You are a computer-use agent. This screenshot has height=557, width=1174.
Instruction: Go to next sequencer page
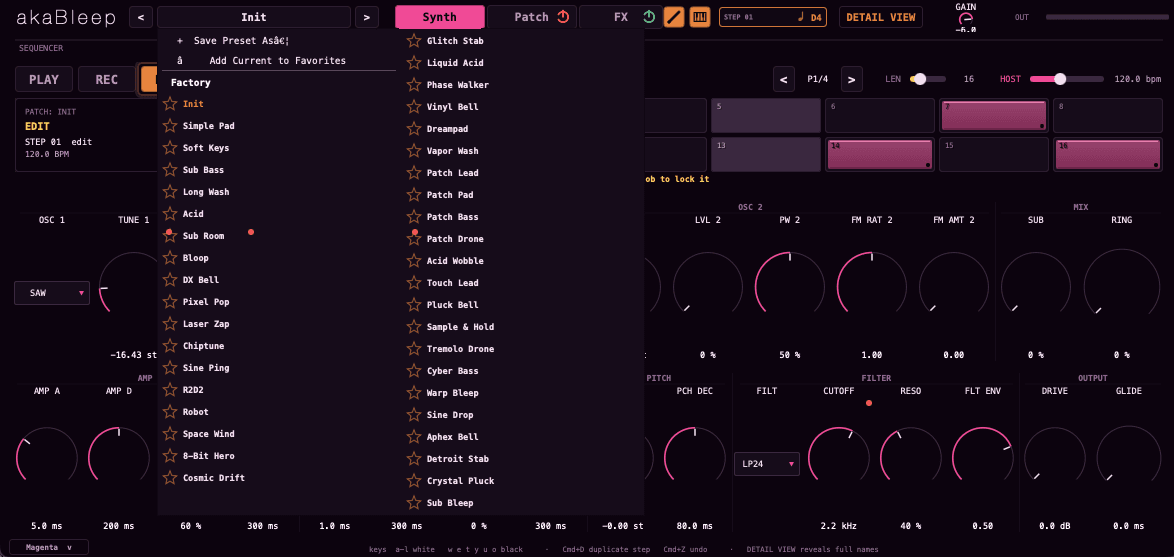(x=852, y=79)
